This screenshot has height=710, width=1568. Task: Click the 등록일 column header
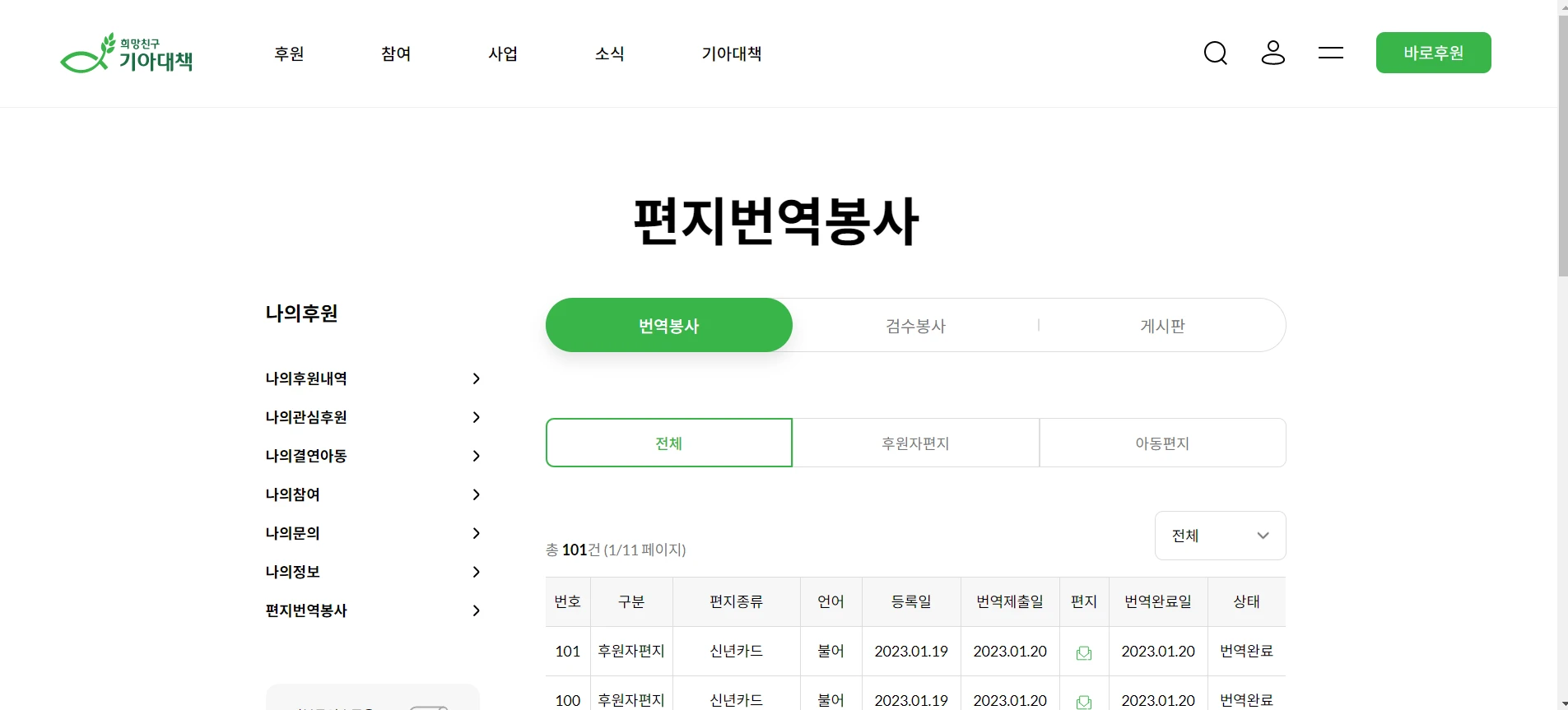(911, 601)
